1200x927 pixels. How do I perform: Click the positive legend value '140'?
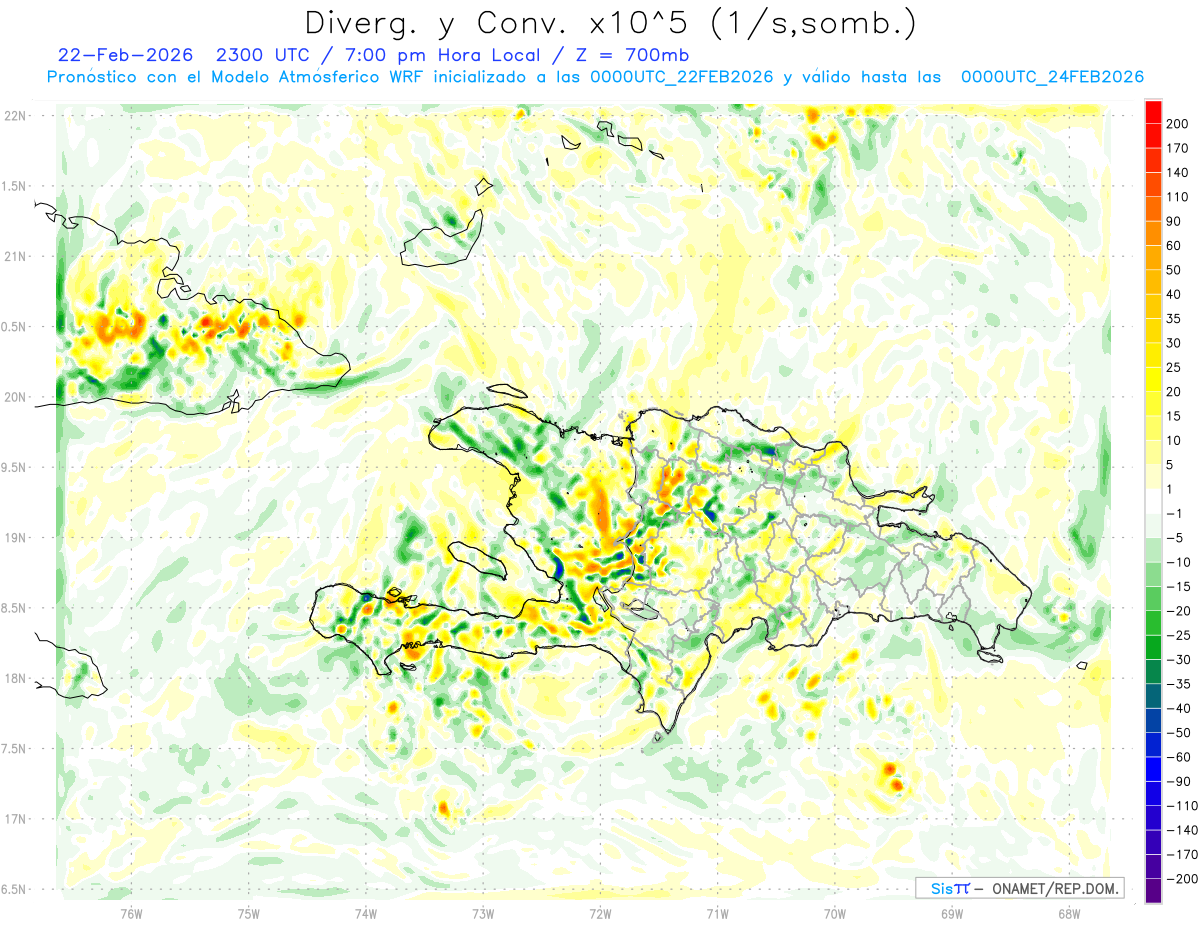(1178, 173)
